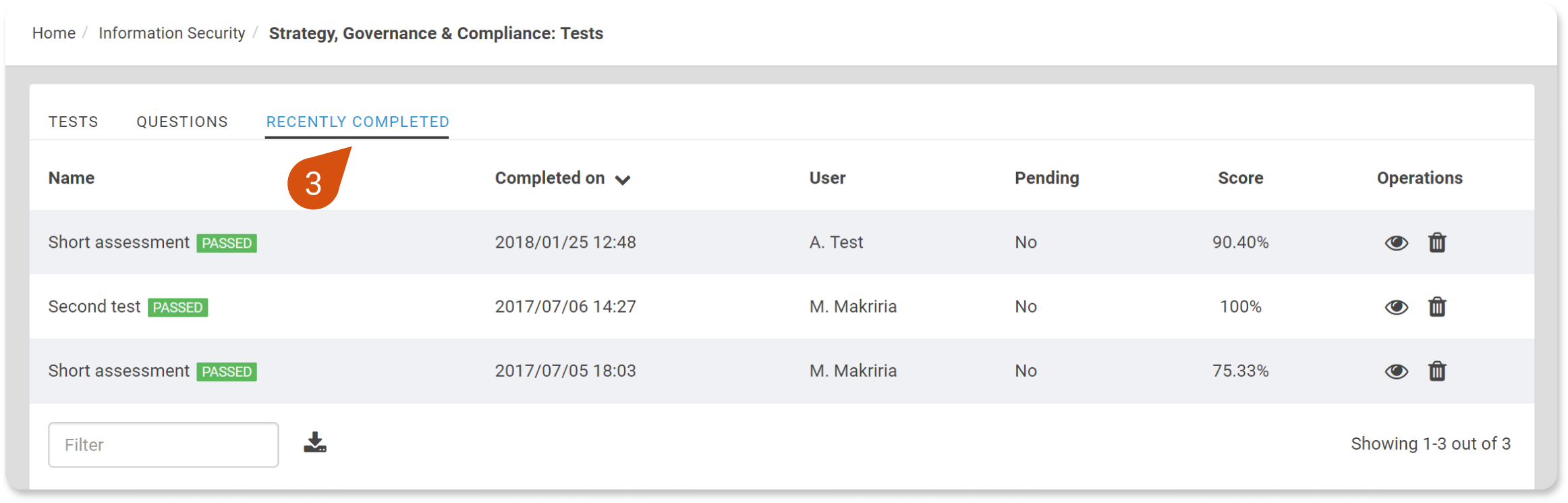1568x503 pixels.
Task: Delete the Second test result
Action: pos(1437,307)
